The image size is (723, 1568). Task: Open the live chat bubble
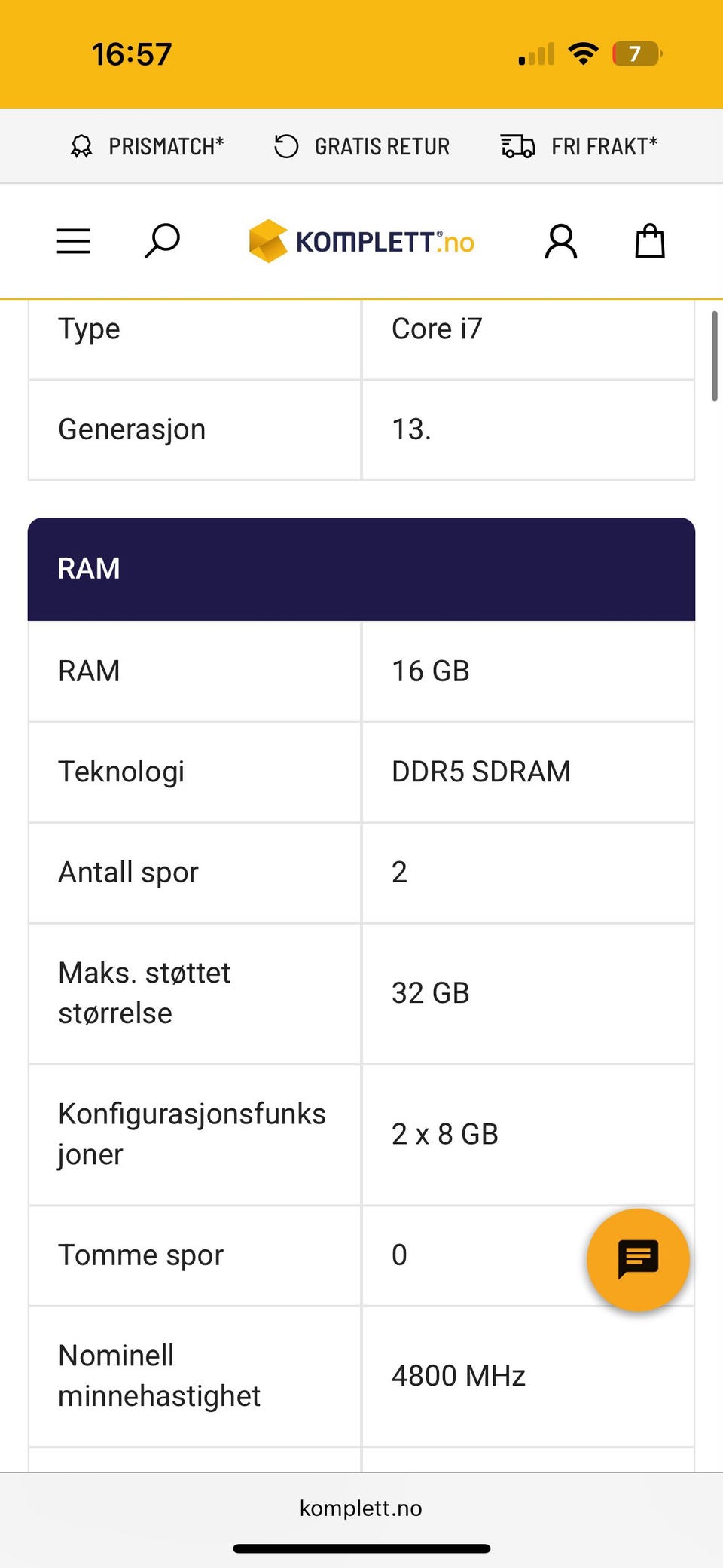[x=638, y=1259]
